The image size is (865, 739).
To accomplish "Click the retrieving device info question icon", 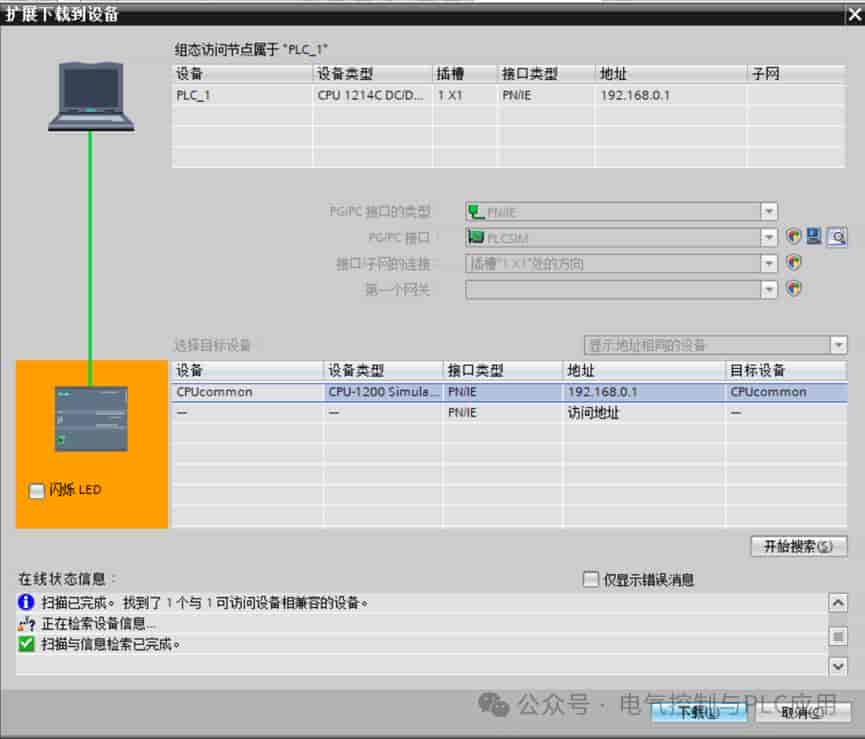I will tap(26, 624).
